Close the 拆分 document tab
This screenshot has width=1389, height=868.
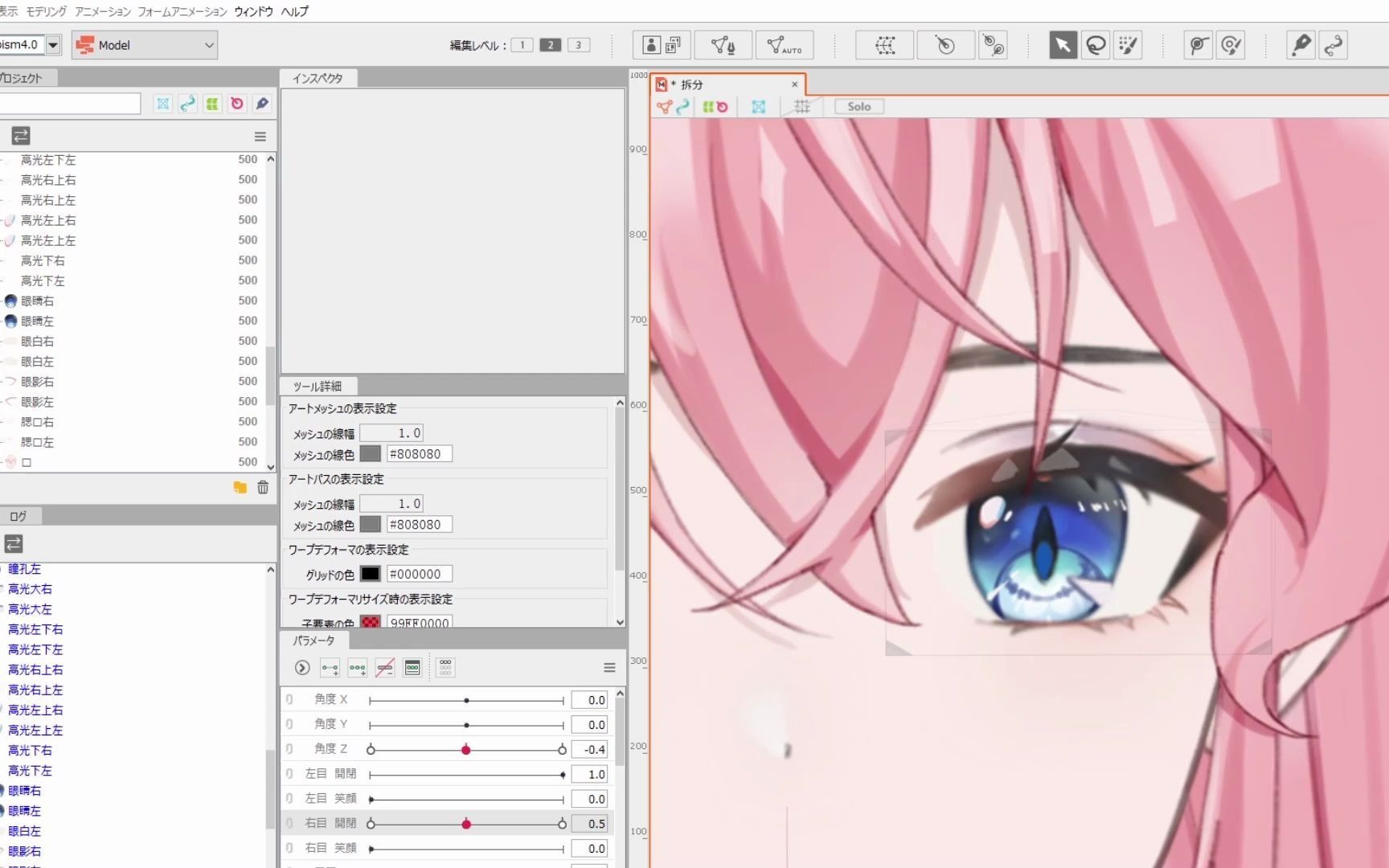[x=795, y=84]
